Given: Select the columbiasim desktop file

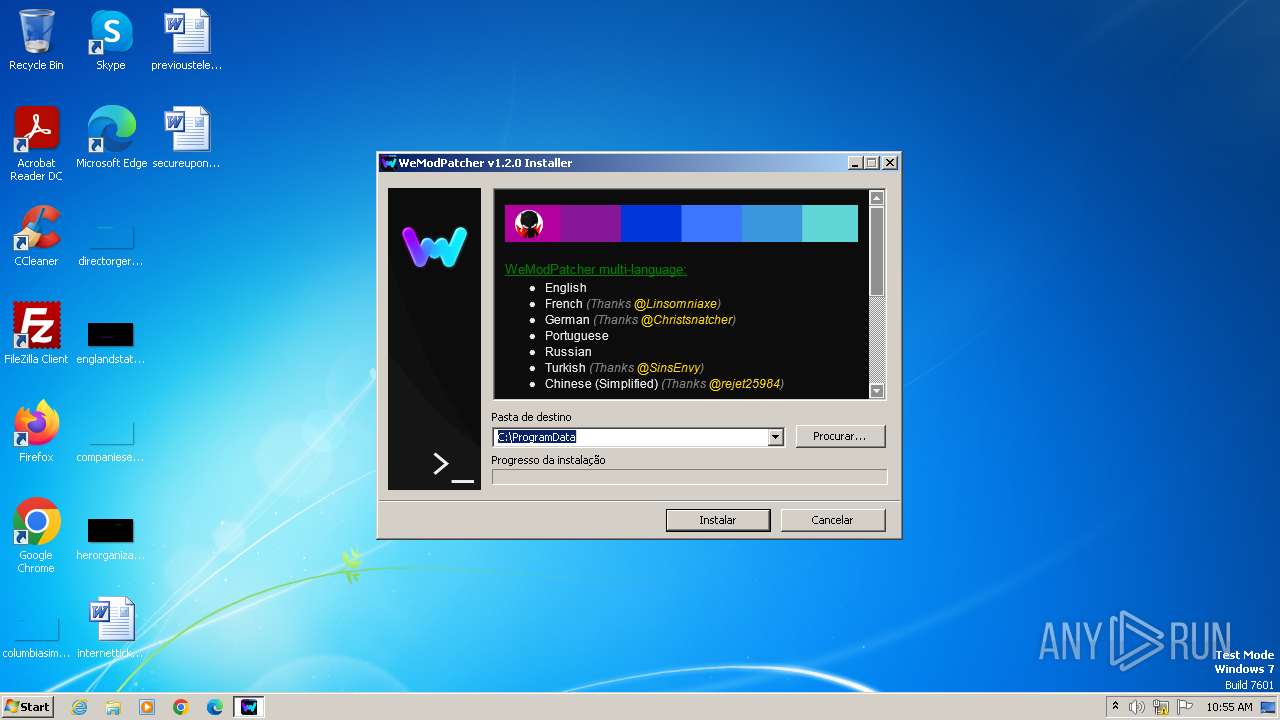Looking at the screenshot, I should click(36, 637).
